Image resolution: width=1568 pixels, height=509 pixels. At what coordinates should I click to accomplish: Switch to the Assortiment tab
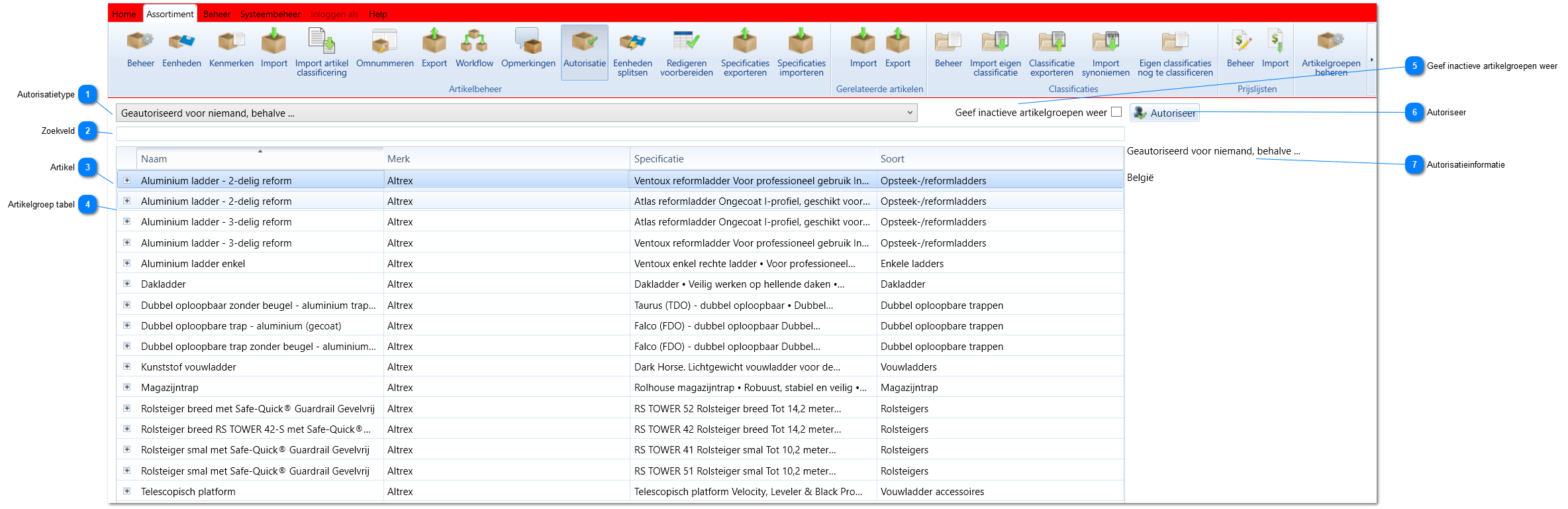point(170,14)
